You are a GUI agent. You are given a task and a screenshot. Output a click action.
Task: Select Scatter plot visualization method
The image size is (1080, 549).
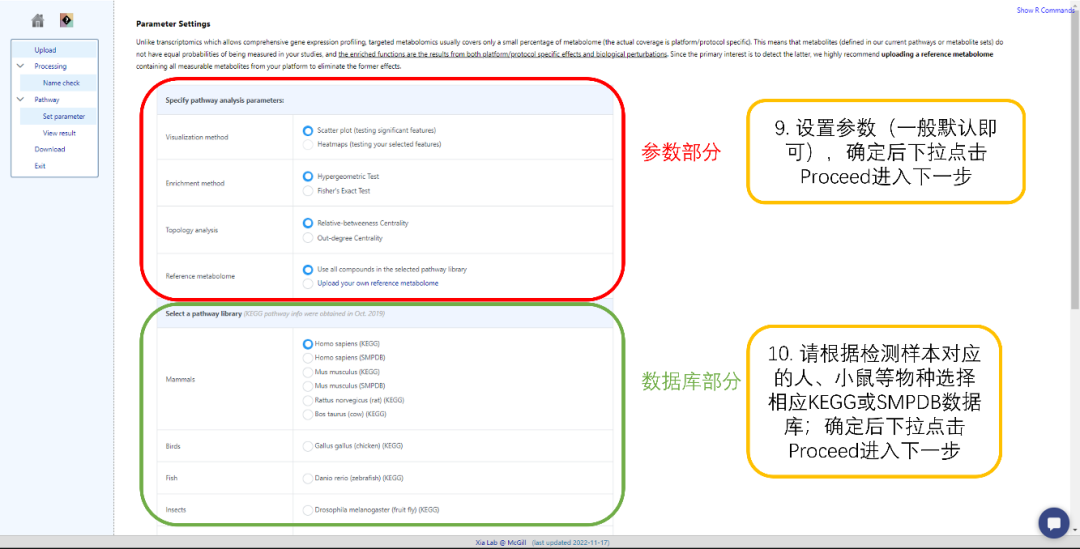click(x=308, y=130)
